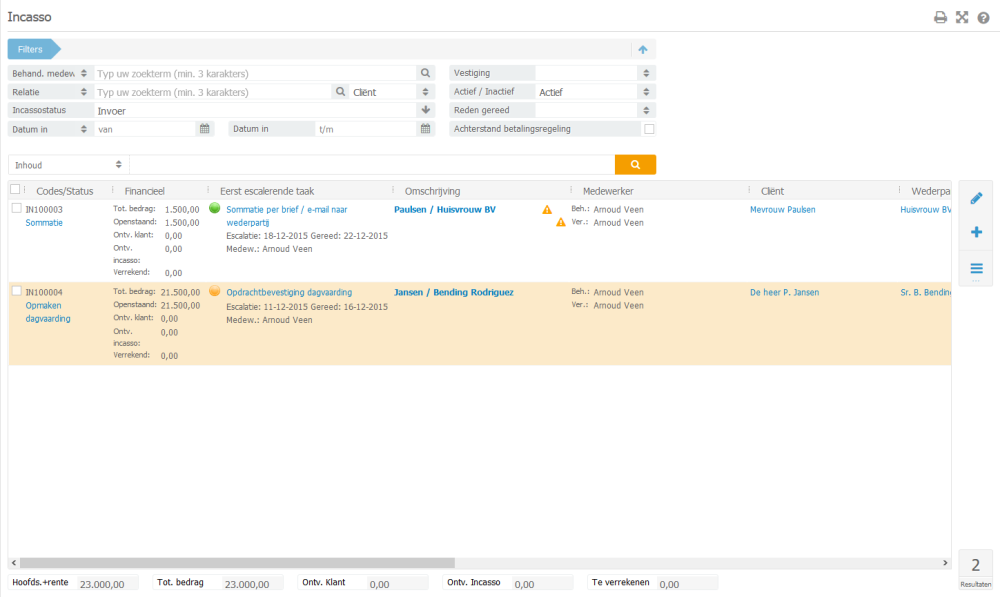Click green status dot for IN100003
1000x597 pixels.
(x=214, y=208)
